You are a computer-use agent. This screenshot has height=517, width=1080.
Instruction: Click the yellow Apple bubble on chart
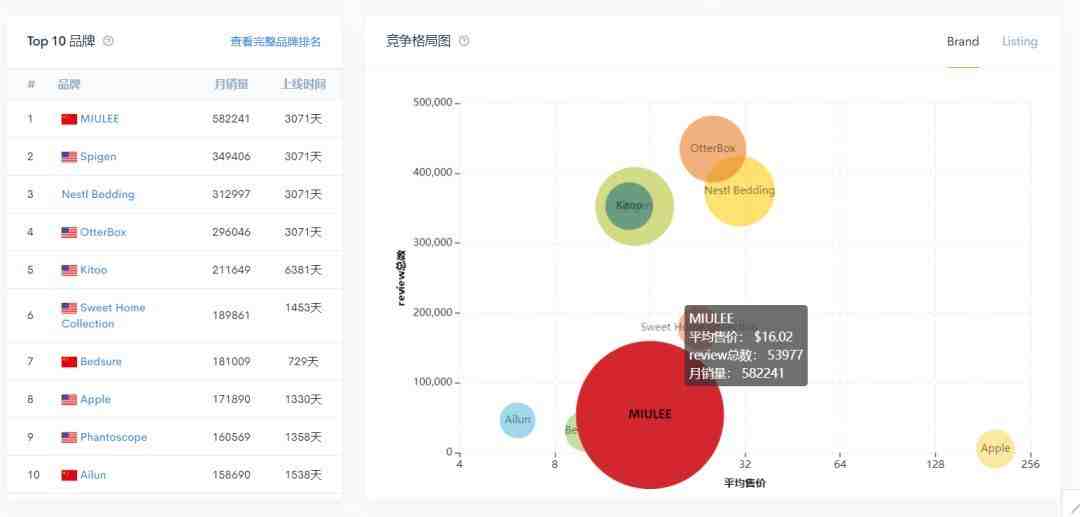[995, 448]
